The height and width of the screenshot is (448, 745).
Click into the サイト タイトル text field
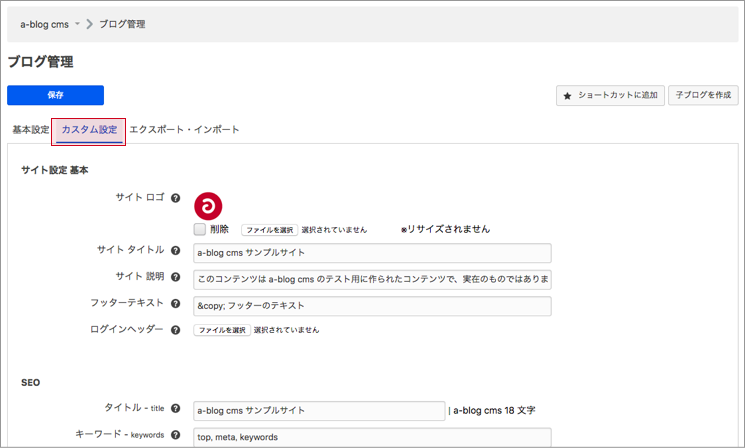(x=372, y=253)
